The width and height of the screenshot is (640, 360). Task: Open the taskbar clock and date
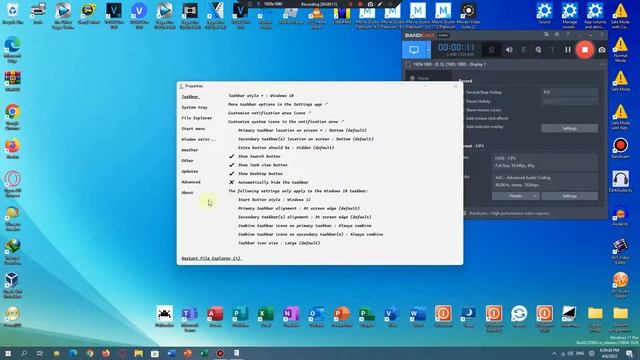click(609, 353)
